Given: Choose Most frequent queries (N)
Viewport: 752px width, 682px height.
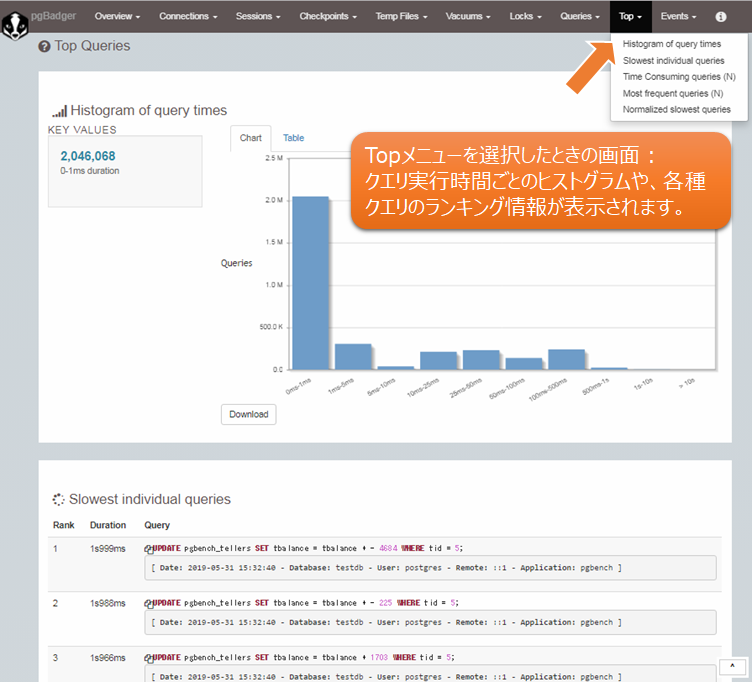Looking at the screenshot, I should pos(672,94).
